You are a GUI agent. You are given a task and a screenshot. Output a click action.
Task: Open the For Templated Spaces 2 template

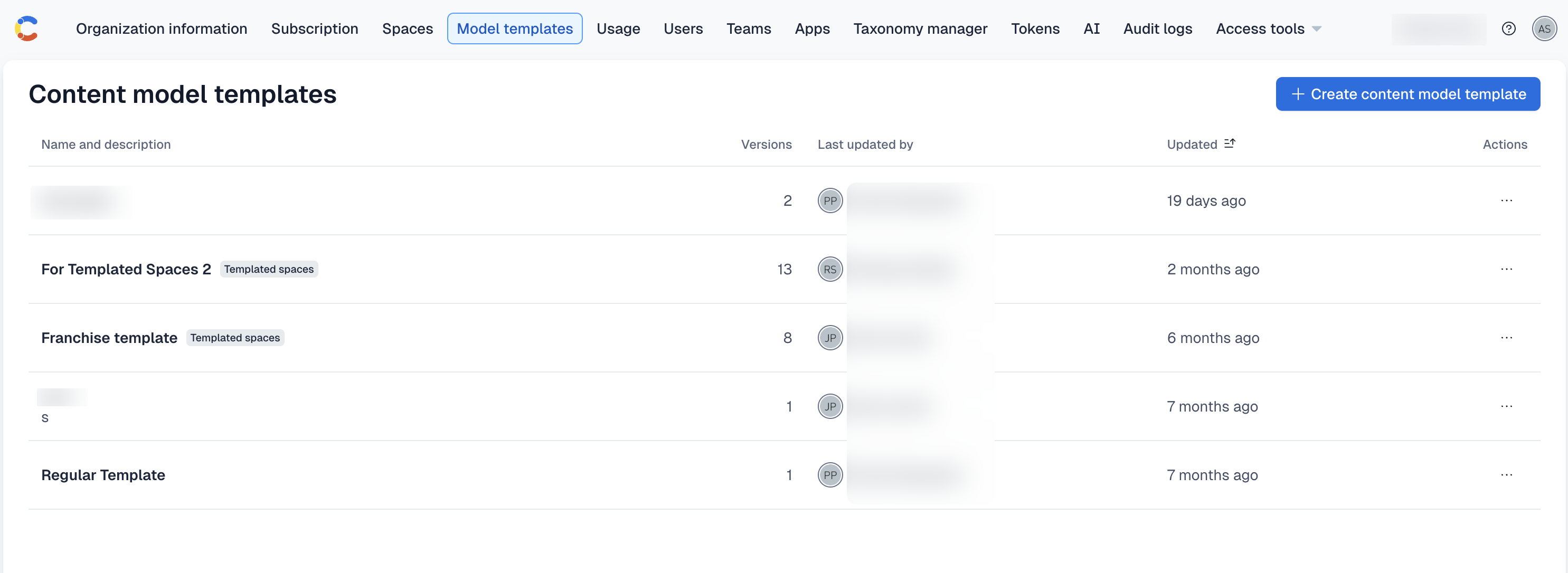click(x=126, y=270)
